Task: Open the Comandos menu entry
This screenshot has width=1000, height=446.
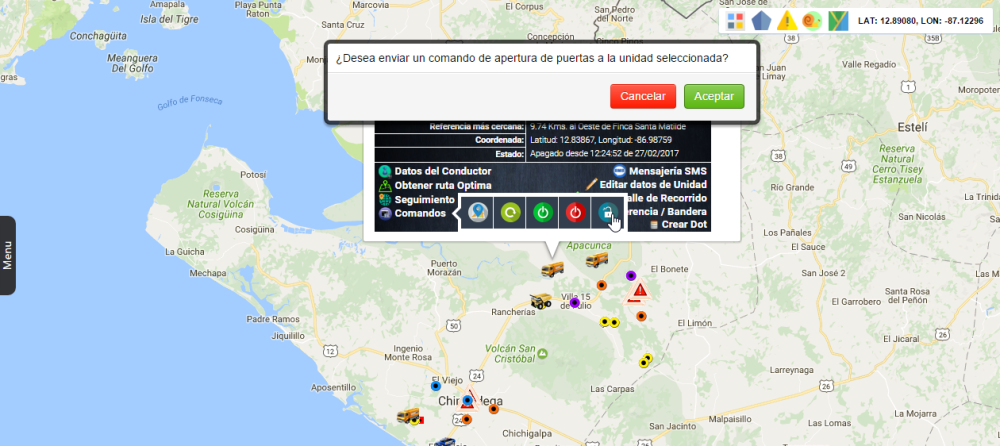Action: pyautogui.click(x=420, y=213)
